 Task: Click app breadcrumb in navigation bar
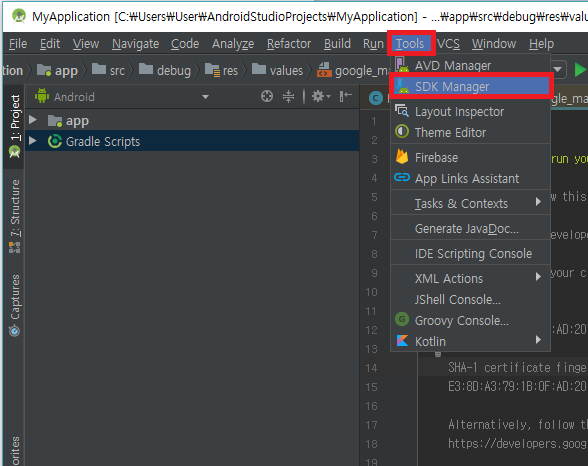pos(57,70)
